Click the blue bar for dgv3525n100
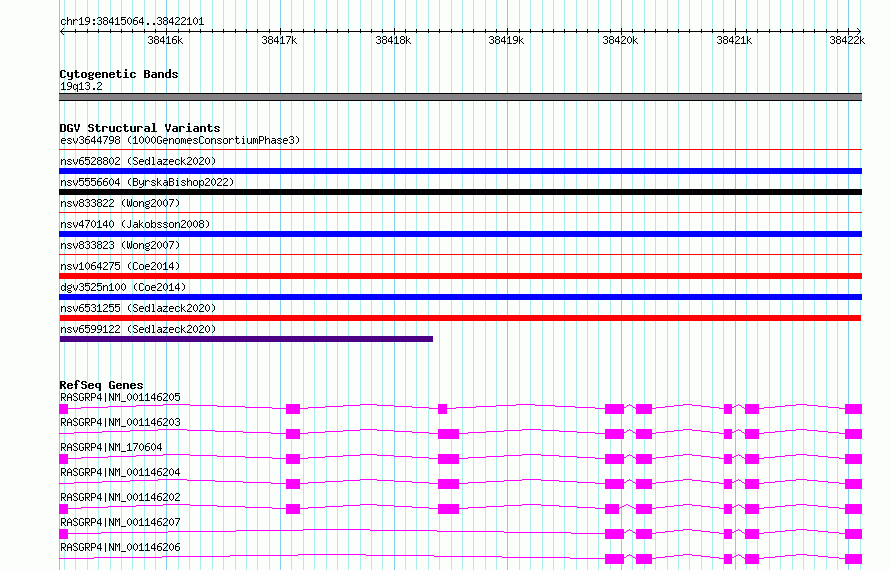The width and height of the screenshot is (890, 570). 460,297
